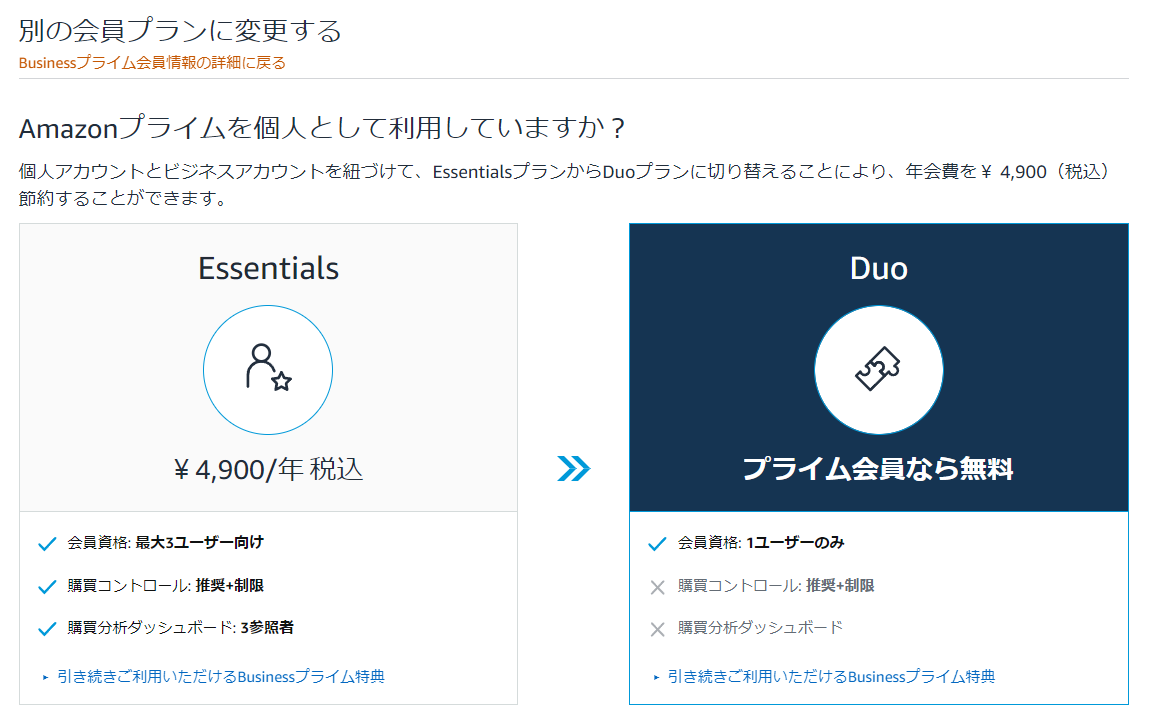The height and width of the screenshot is (723, 1152).
Task: Click the checkmark beside Essentials 会員資格
Action: point(45,544)
